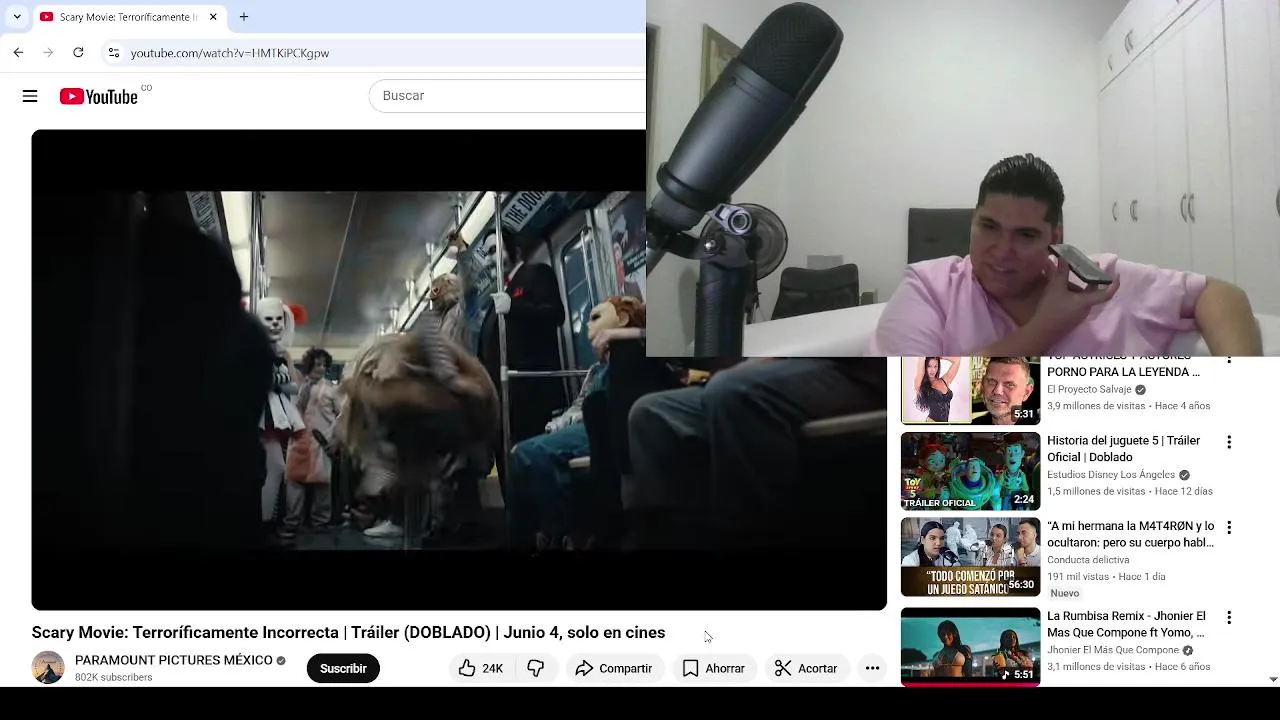Focus the Buscar search field
Screen dimensions: 1280x720
point(508,95)
